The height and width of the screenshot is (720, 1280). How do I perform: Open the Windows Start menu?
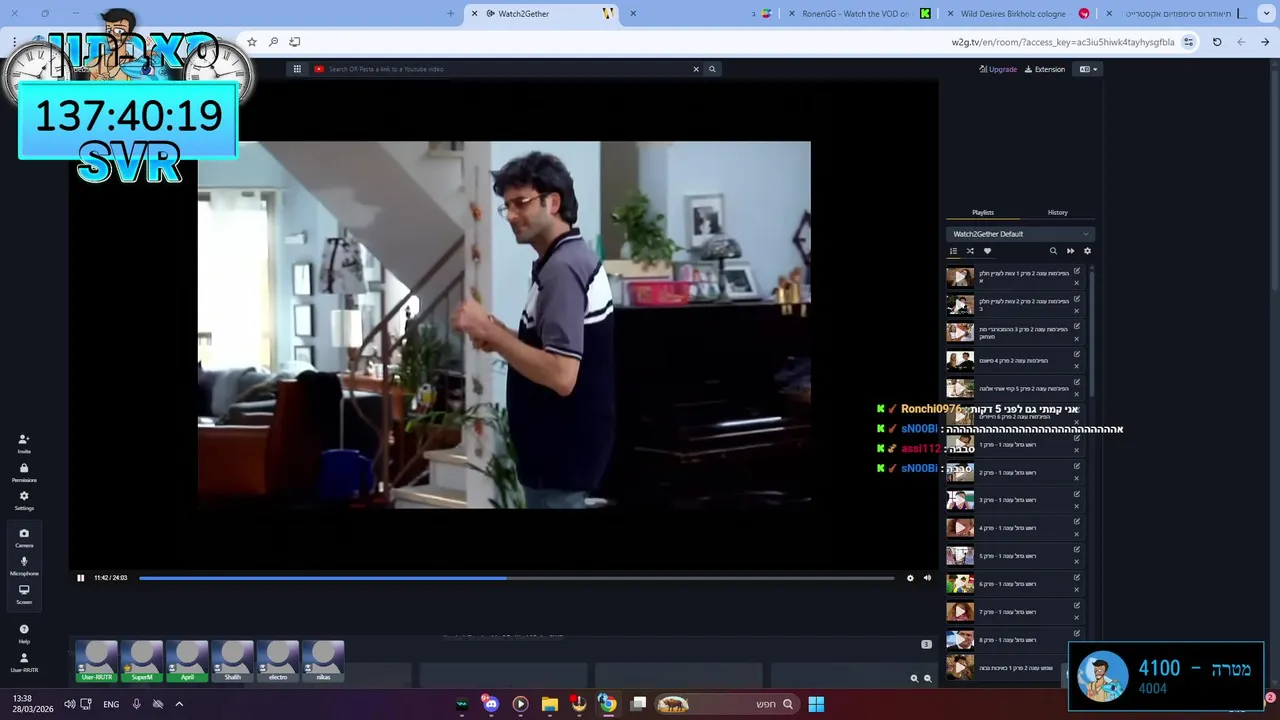click(x=816, y=704)
